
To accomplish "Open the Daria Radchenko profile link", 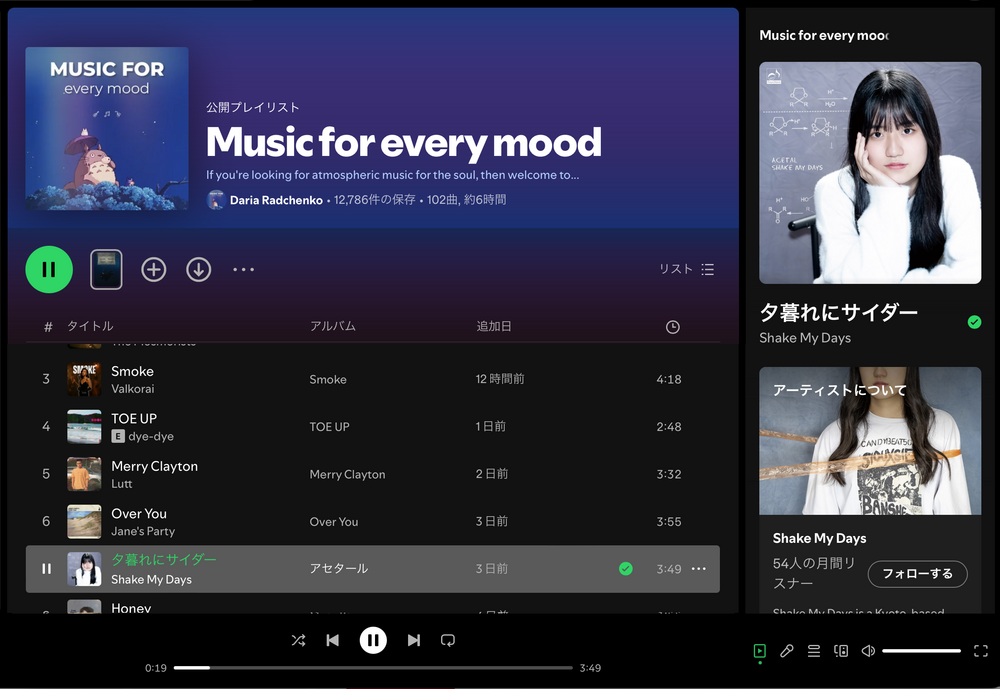I will [x=276, y=200].
